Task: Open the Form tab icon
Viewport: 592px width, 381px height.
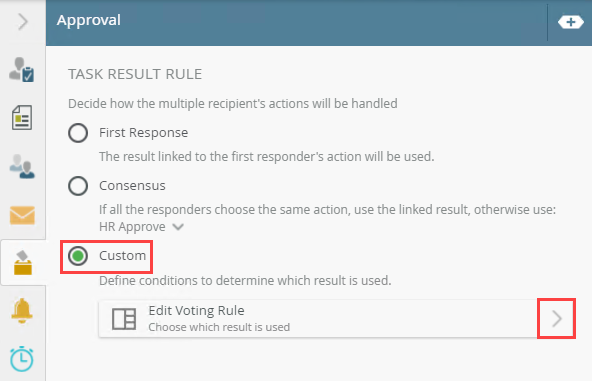Action: 22,118
